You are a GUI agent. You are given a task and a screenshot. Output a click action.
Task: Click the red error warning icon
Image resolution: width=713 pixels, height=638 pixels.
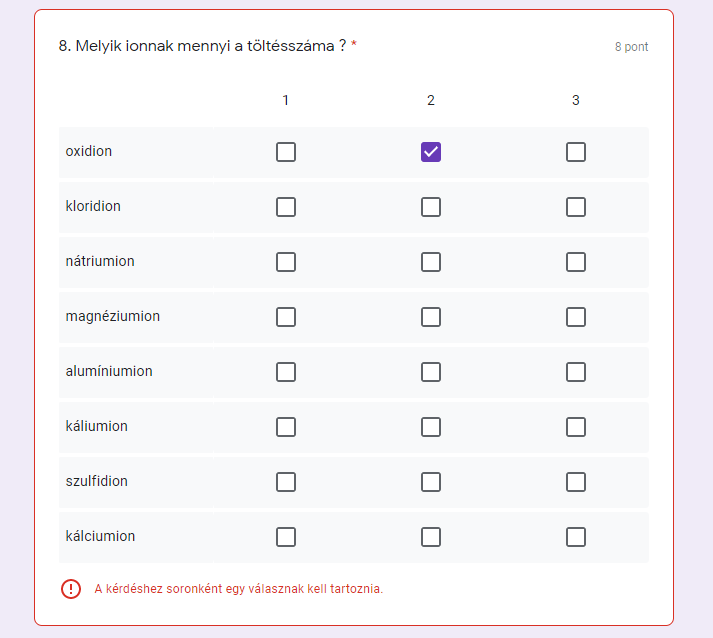tap(71, 589)
